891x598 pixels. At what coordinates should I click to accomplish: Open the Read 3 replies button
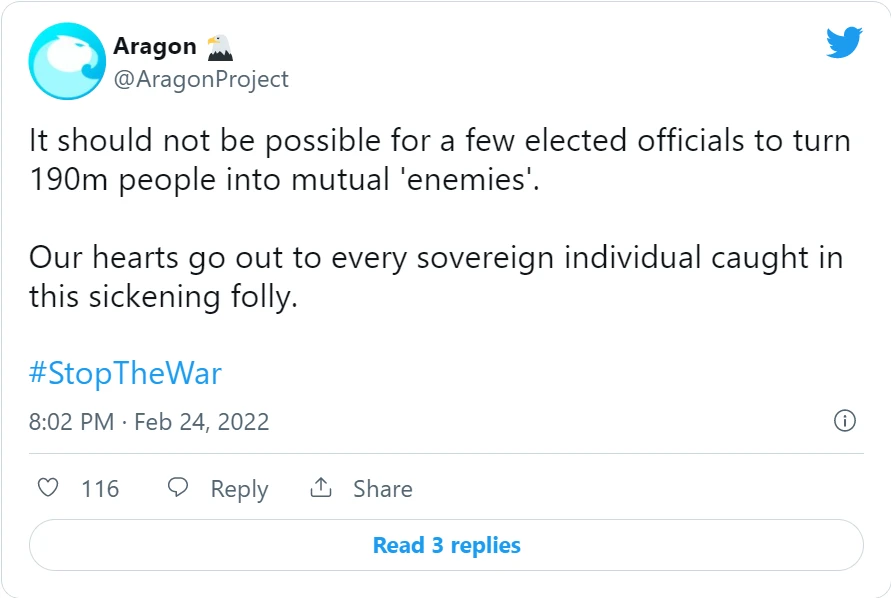(447, 545)
